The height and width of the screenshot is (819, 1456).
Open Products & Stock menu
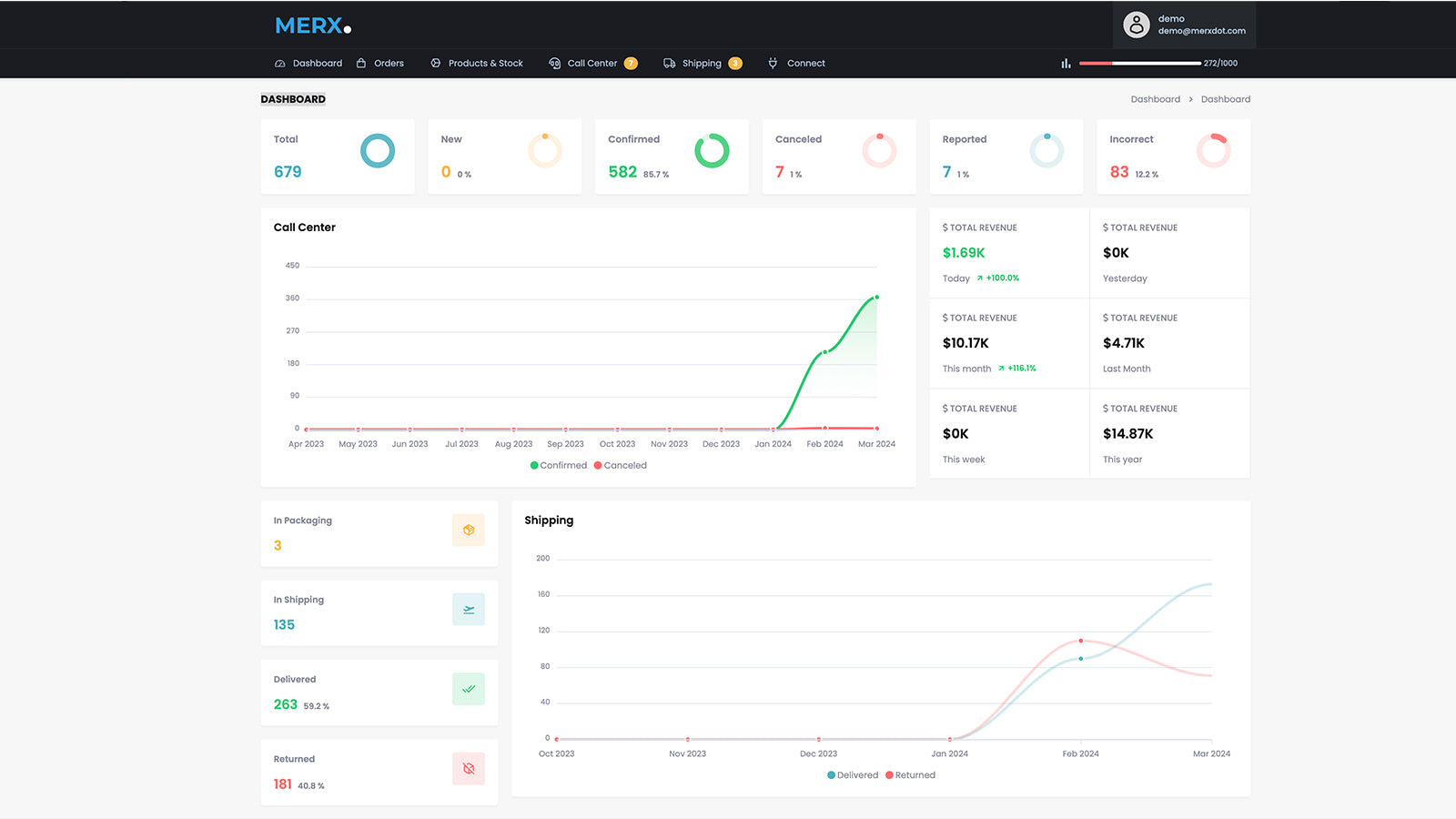pos(477,64)
